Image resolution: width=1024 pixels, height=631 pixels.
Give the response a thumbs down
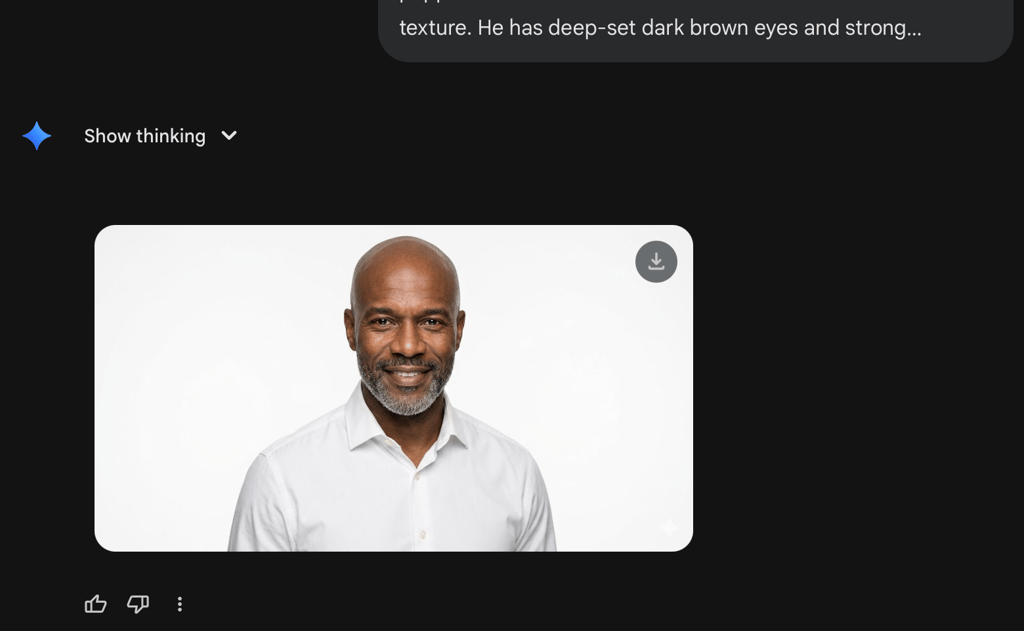(x=138, y=604)
